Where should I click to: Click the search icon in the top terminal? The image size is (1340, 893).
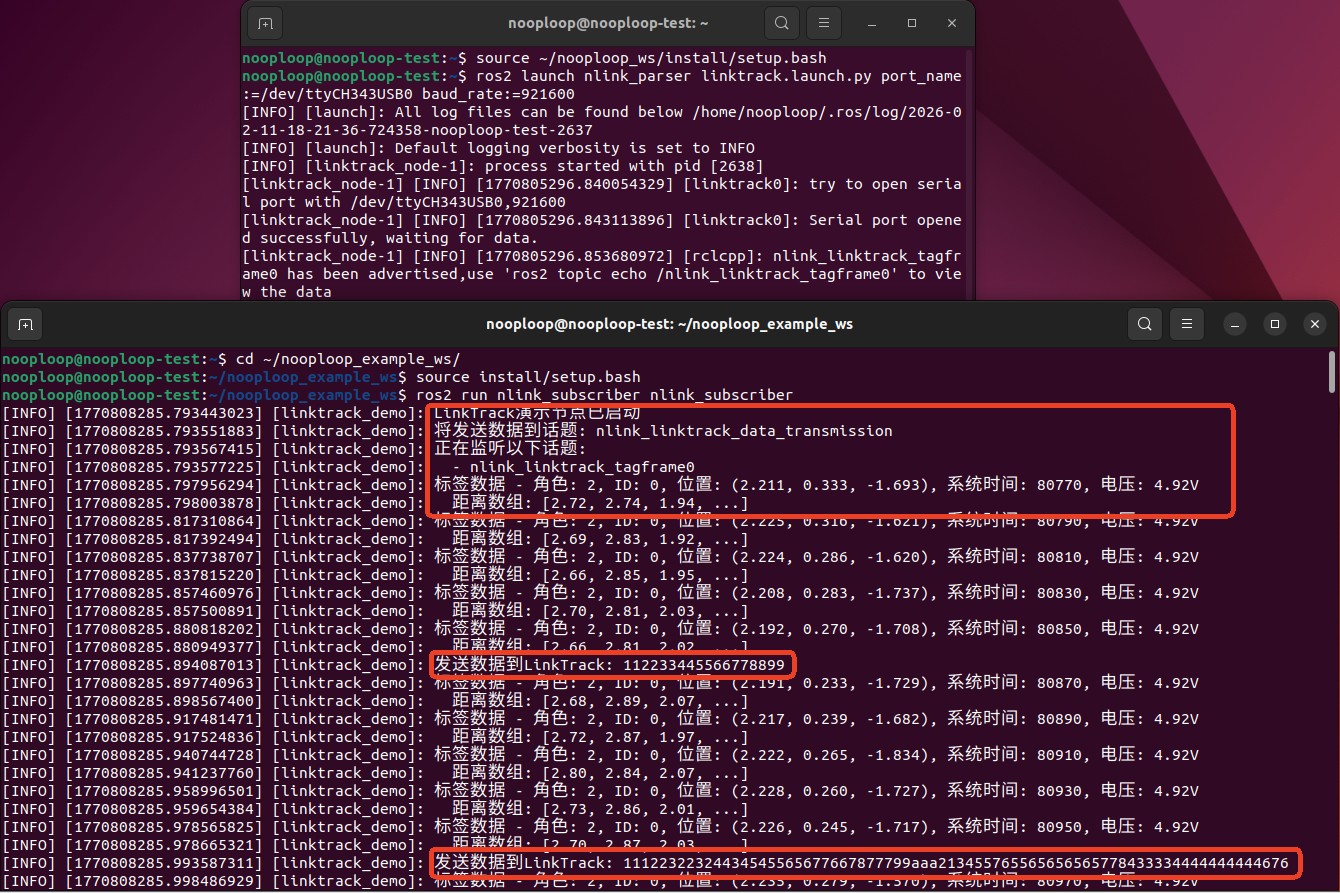(x=781, y=22)
